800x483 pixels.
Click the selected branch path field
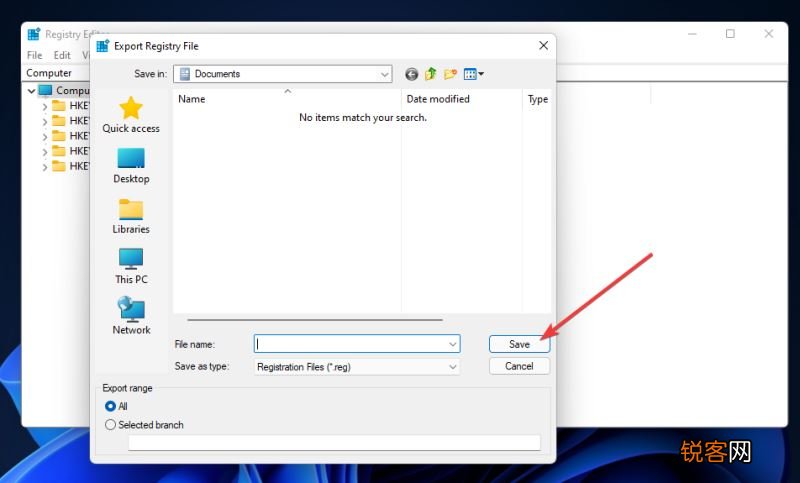(334, 443)
